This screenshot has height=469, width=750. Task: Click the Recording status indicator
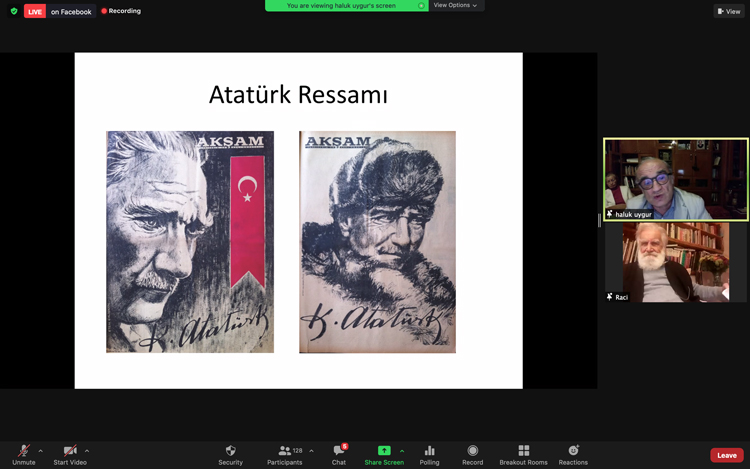121,11
